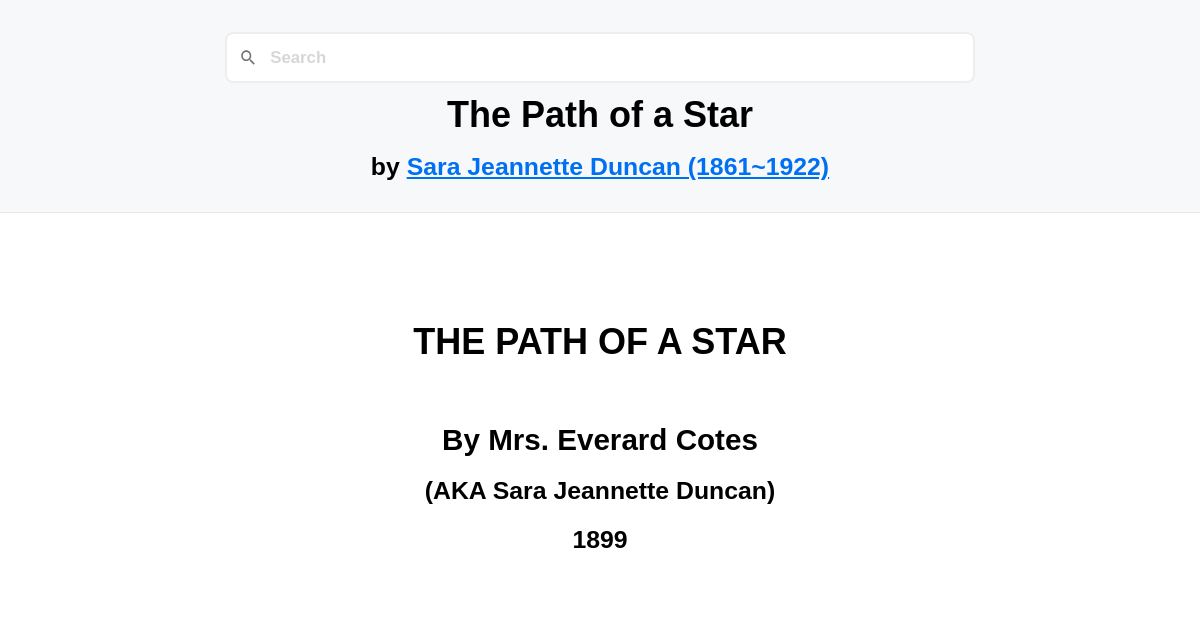Viewport: 1200px width, 628px height.
Task: Click the Search placeholder text
Action: pos(298,57)
